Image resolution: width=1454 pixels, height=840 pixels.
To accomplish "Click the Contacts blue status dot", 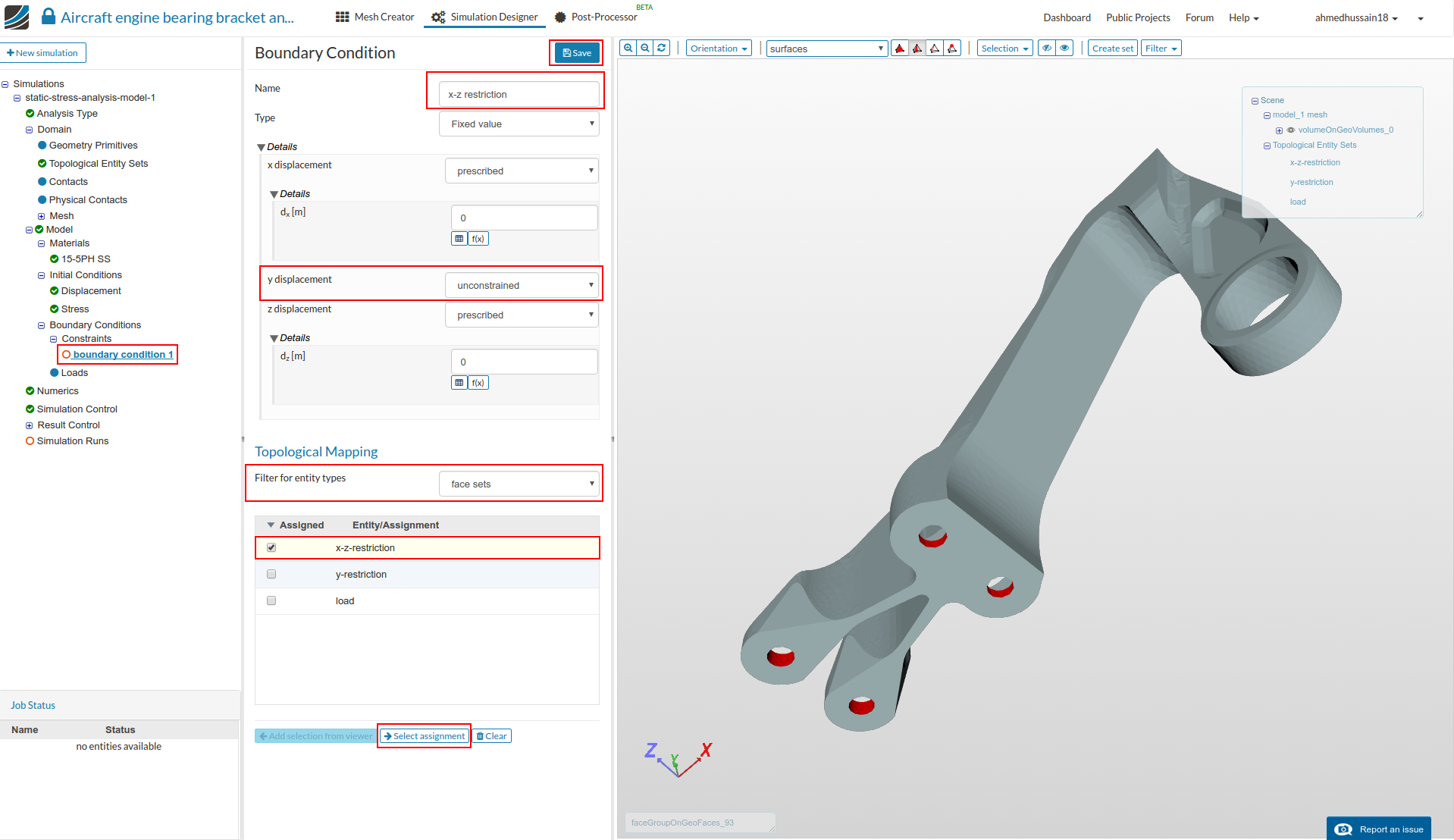I will coord(42,182).
